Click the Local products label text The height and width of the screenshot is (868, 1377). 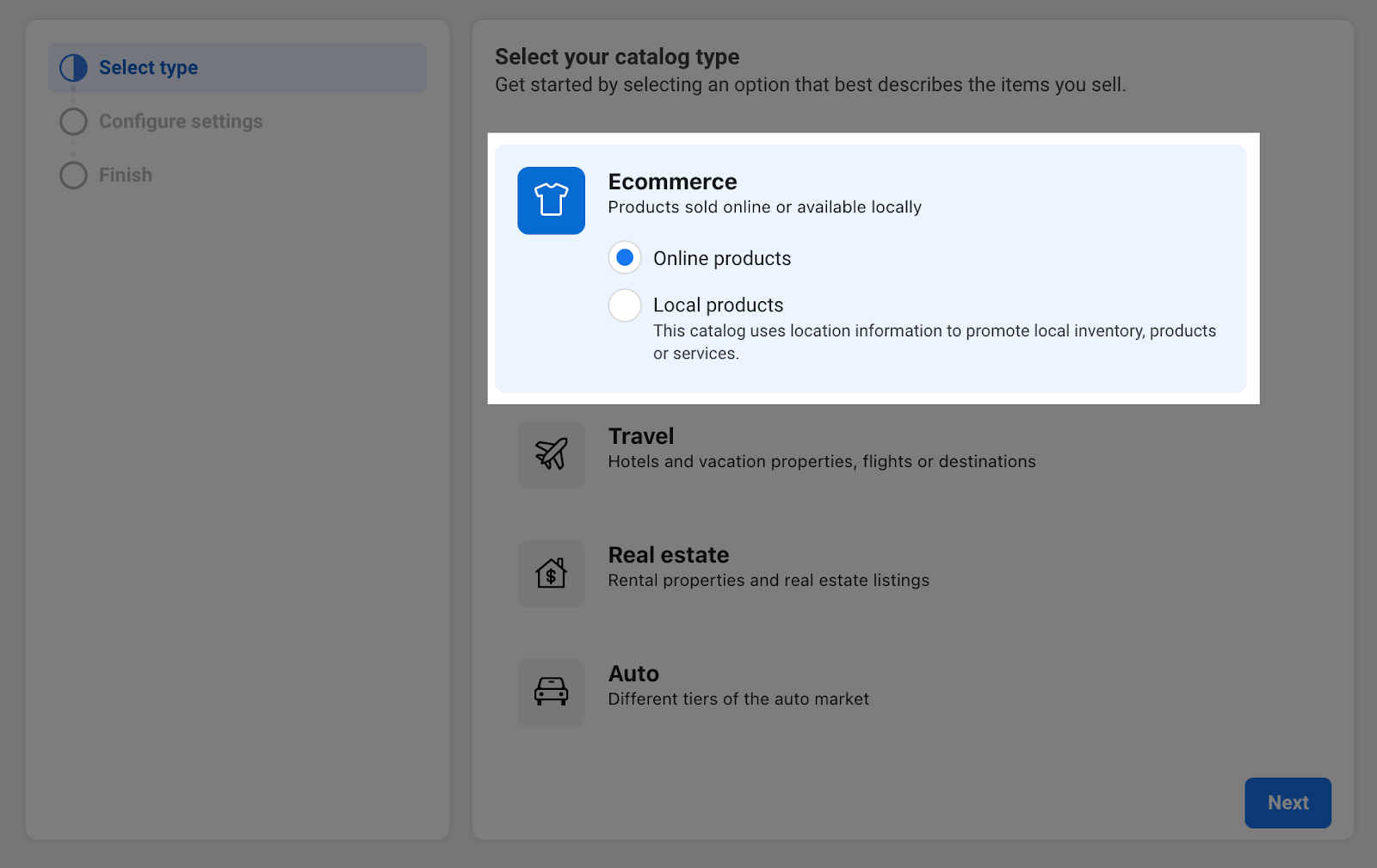point(718,305)
